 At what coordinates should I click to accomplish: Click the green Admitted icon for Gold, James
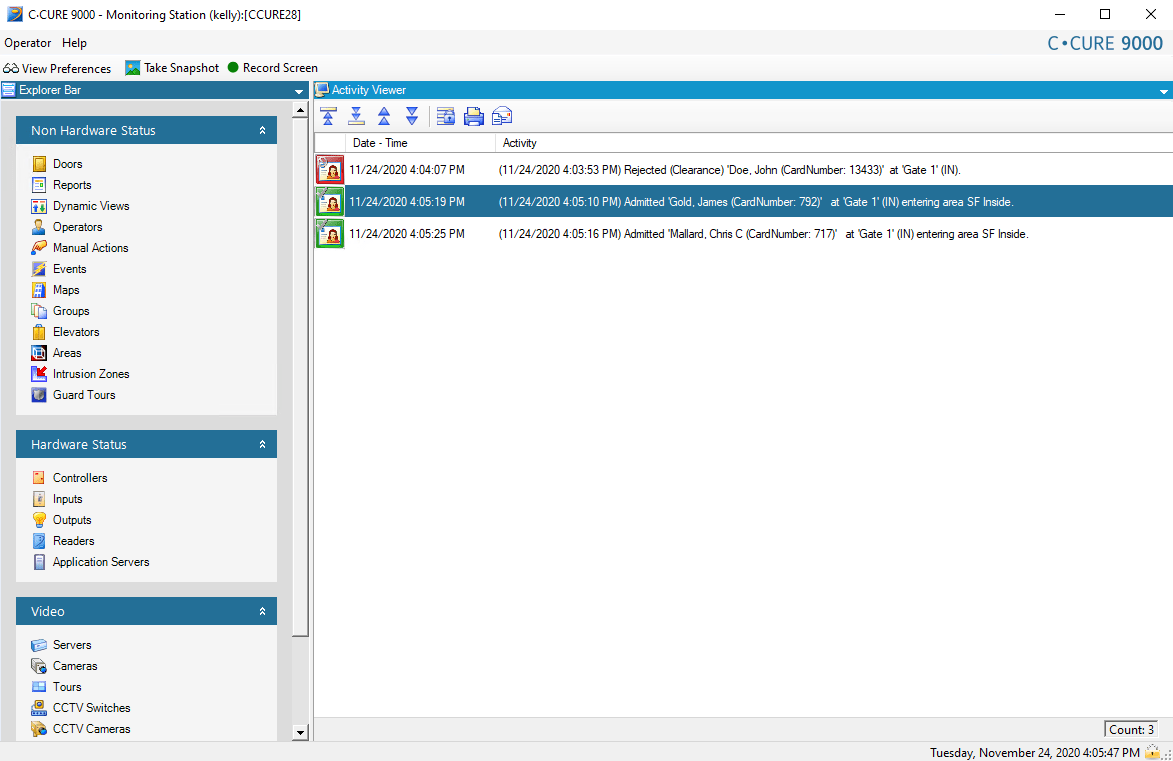coord(330,202)
